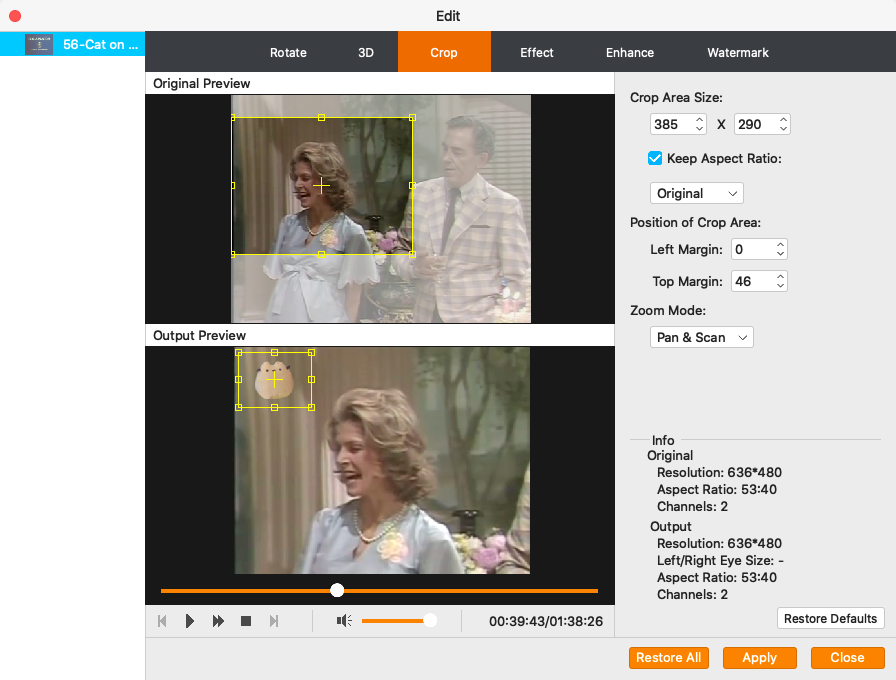Click the watermark box top-left handle in Output Preview
The image size is (896, 680).
pos(239,353)
